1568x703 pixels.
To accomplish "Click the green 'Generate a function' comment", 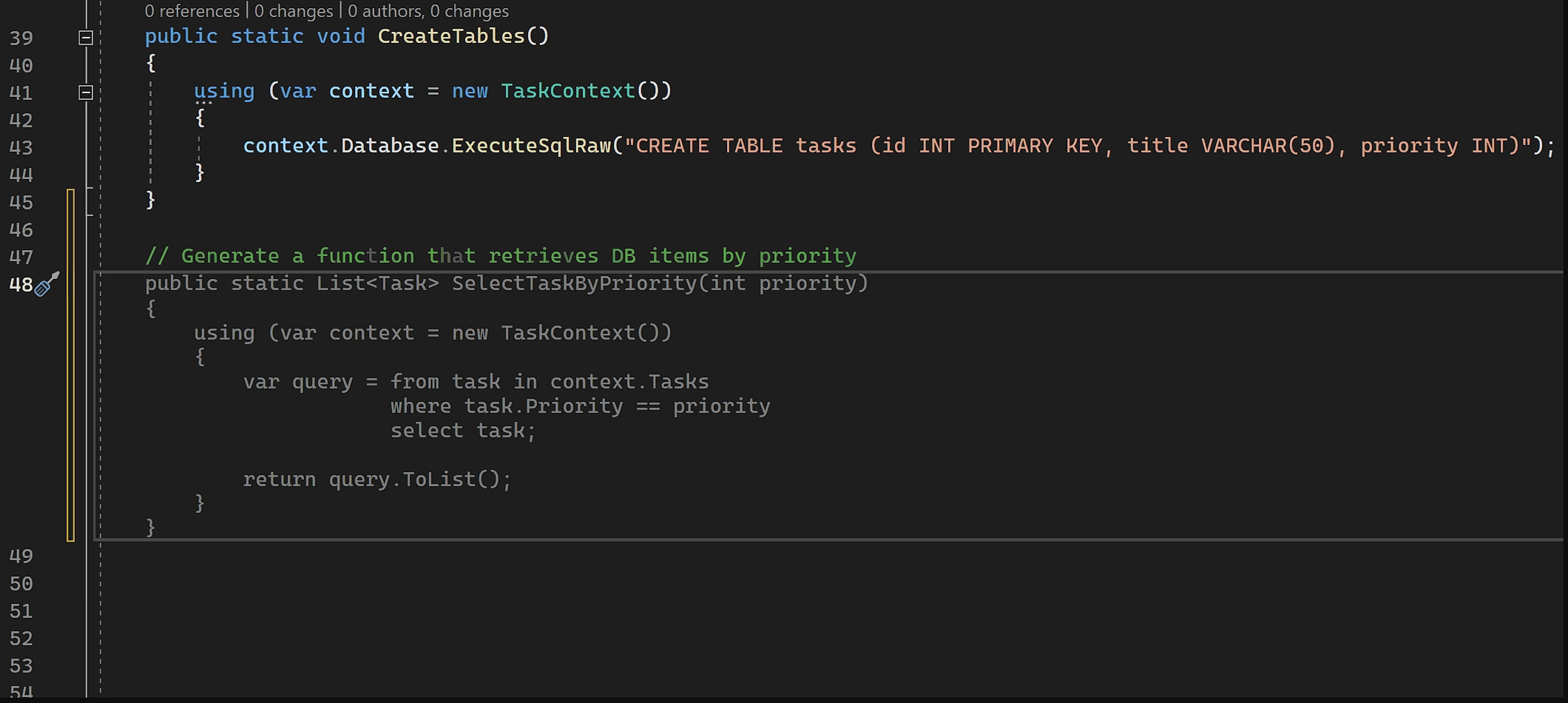I will pos(500,256).
